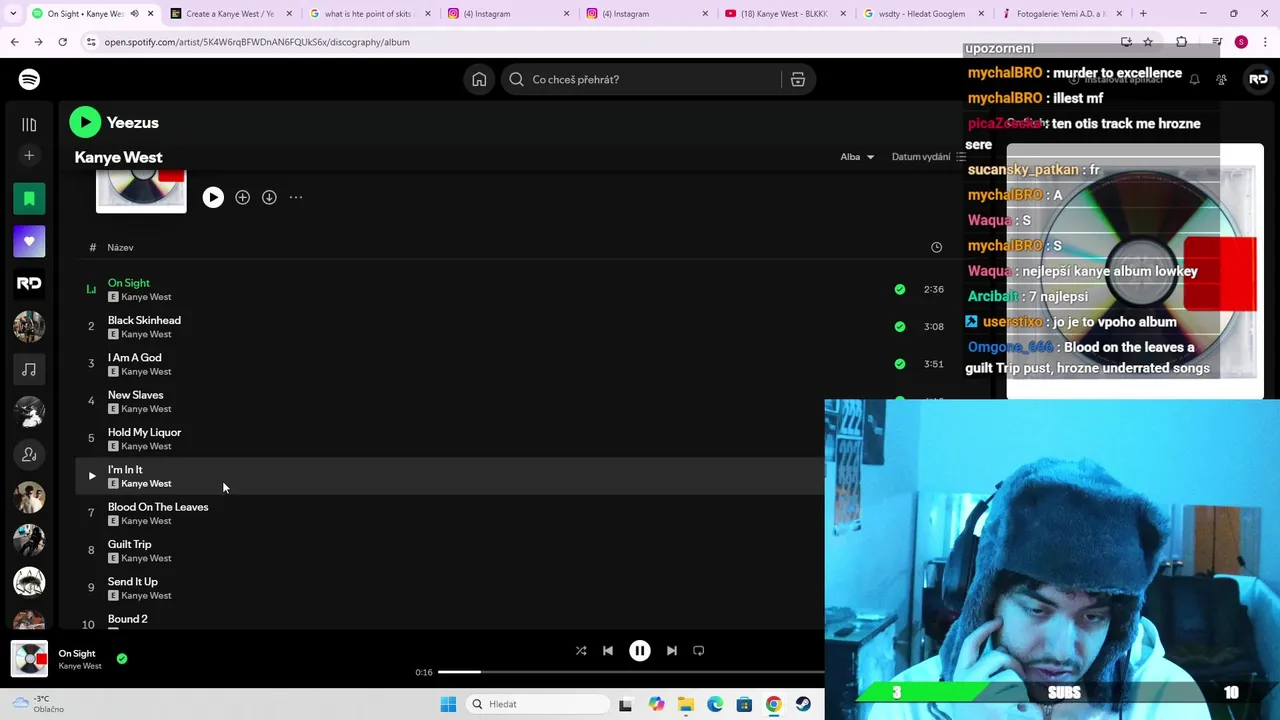Switch to Create a Kanye West tab
Image resolution: width=1280 pixels, height=720 pixels.
coord(229,14)
